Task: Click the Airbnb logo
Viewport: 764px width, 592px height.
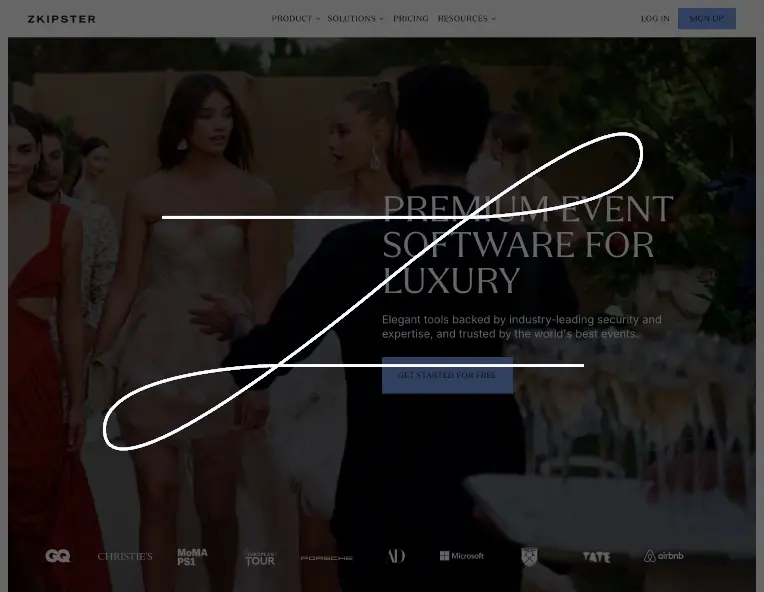Action: pyautogui.click(x=664, y=556)
